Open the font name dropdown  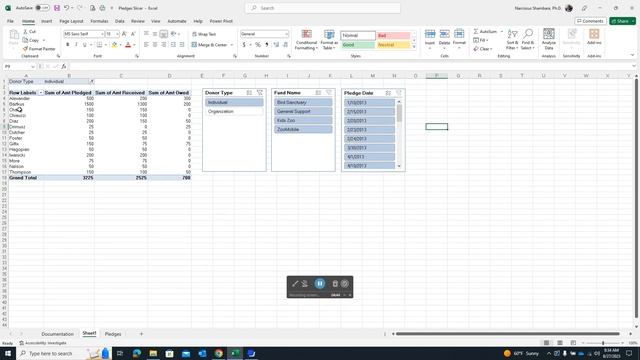[x=102, y=34]
